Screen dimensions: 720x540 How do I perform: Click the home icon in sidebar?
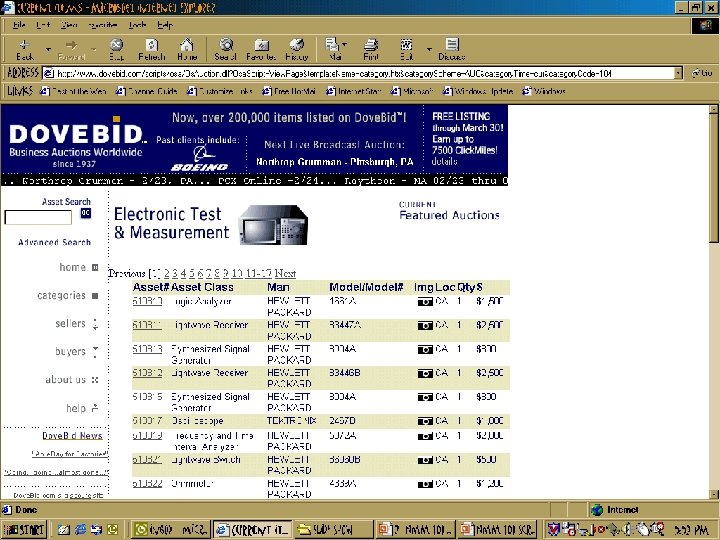95,268
